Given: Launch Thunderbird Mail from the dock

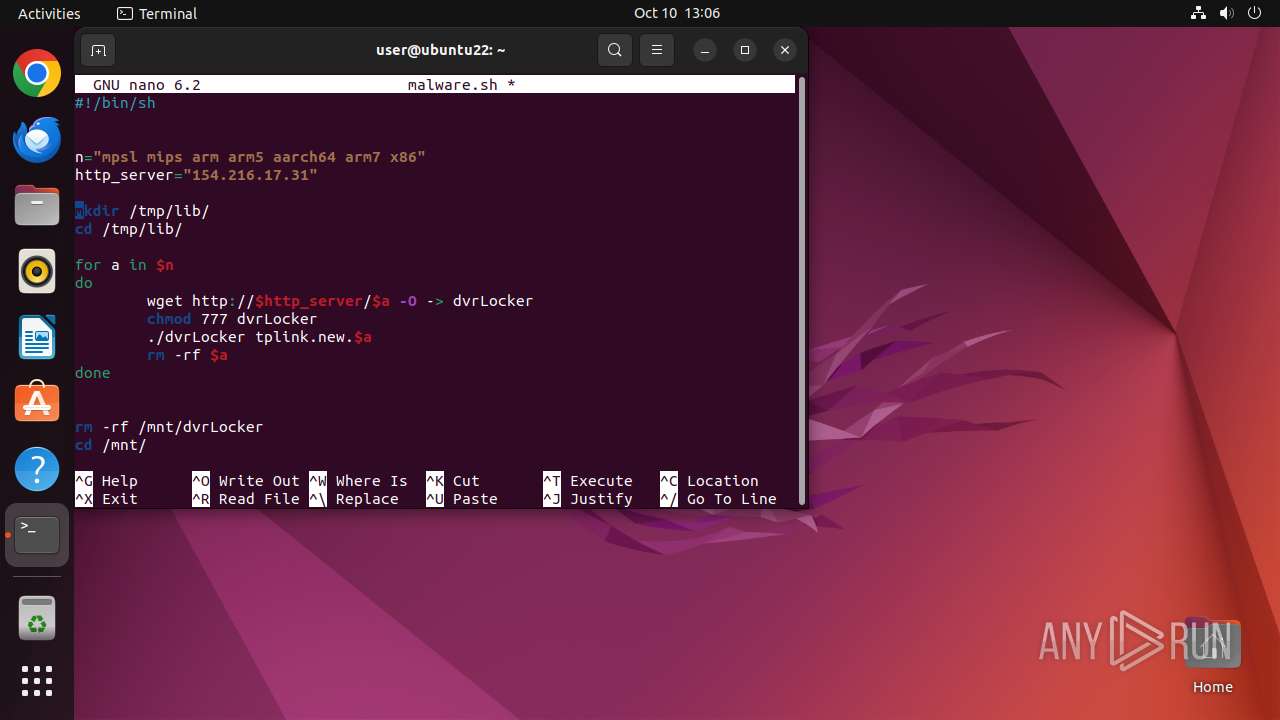Looking at the screenshot, I should (x=37, y=139).
